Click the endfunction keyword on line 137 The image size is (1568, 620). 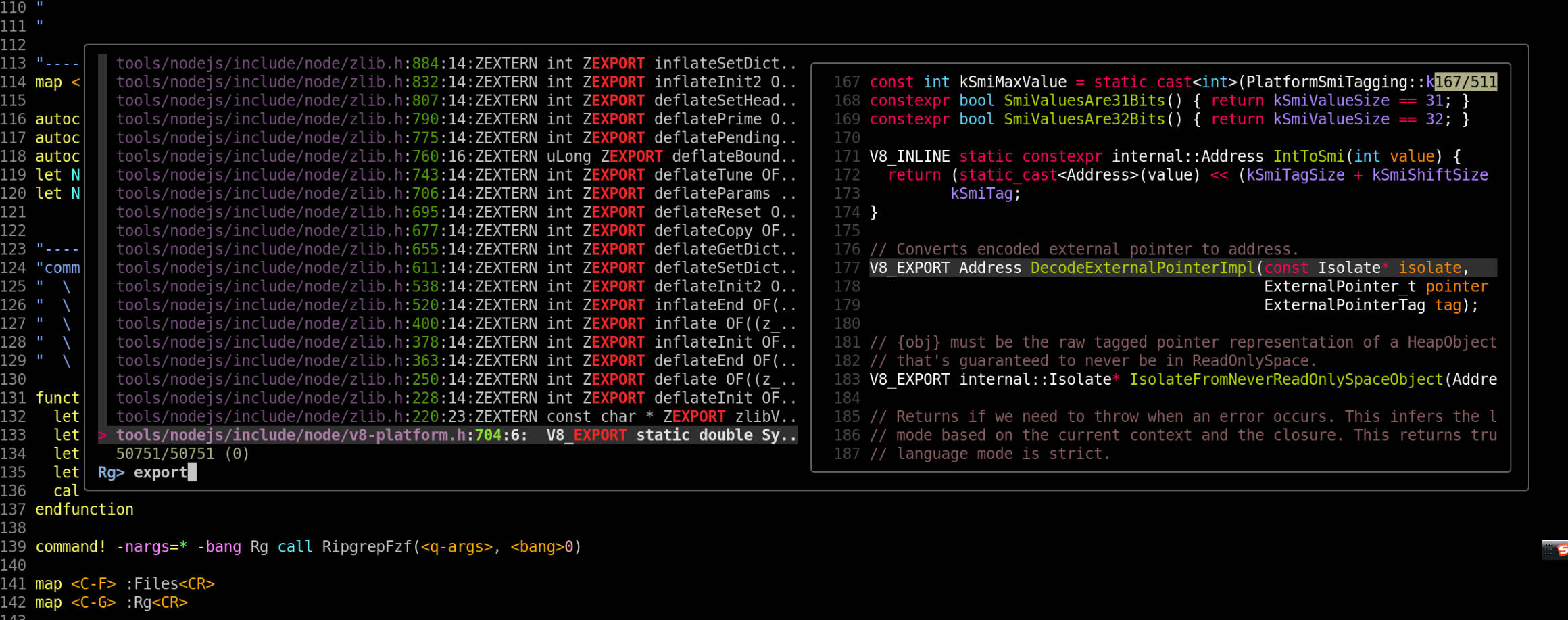click(x=84, y=509)
